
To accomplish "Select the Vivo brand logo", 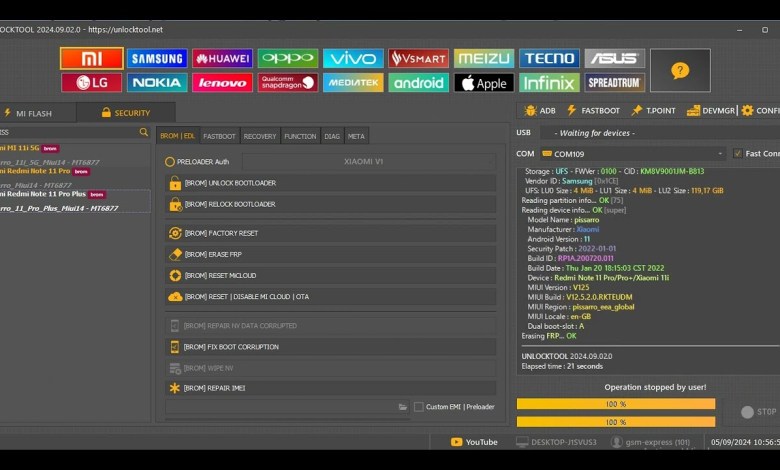I will click(353, 59).
